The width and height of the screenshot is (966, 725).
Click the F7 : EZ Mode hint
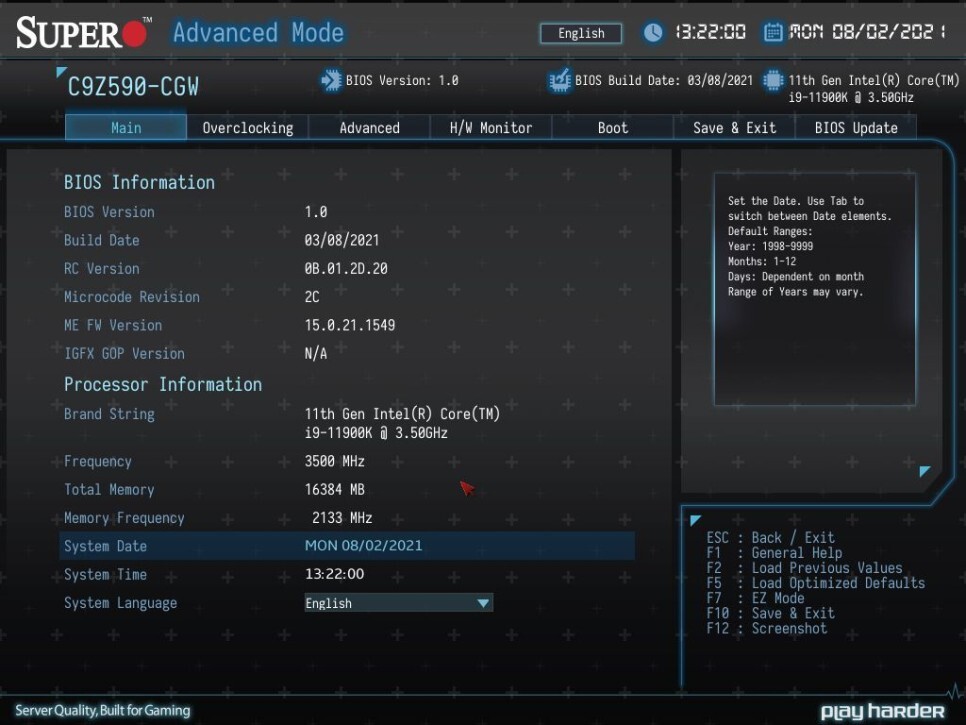755,597
